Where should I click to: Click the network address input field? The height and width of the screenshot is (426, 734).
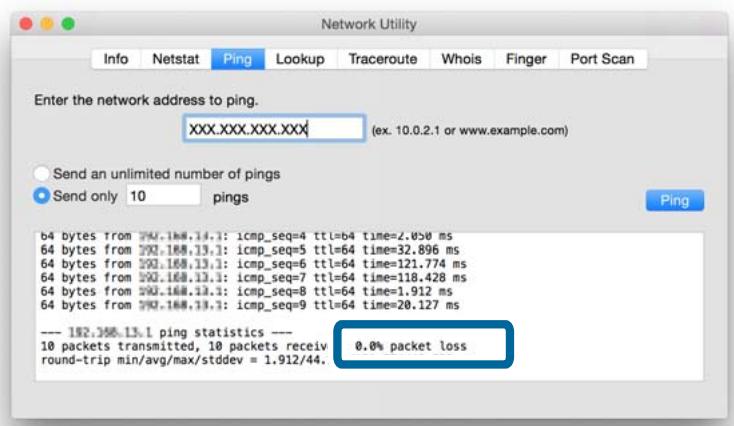[x=274, y=128]
